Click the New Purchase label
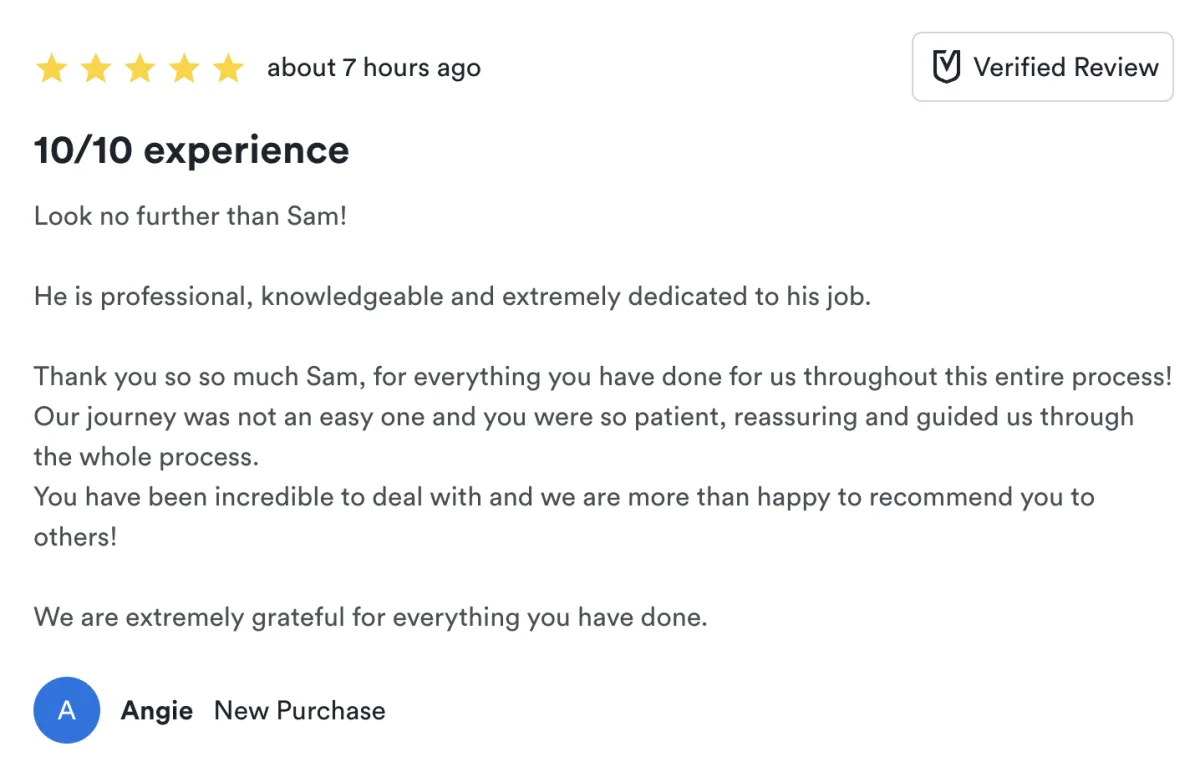 300,710
